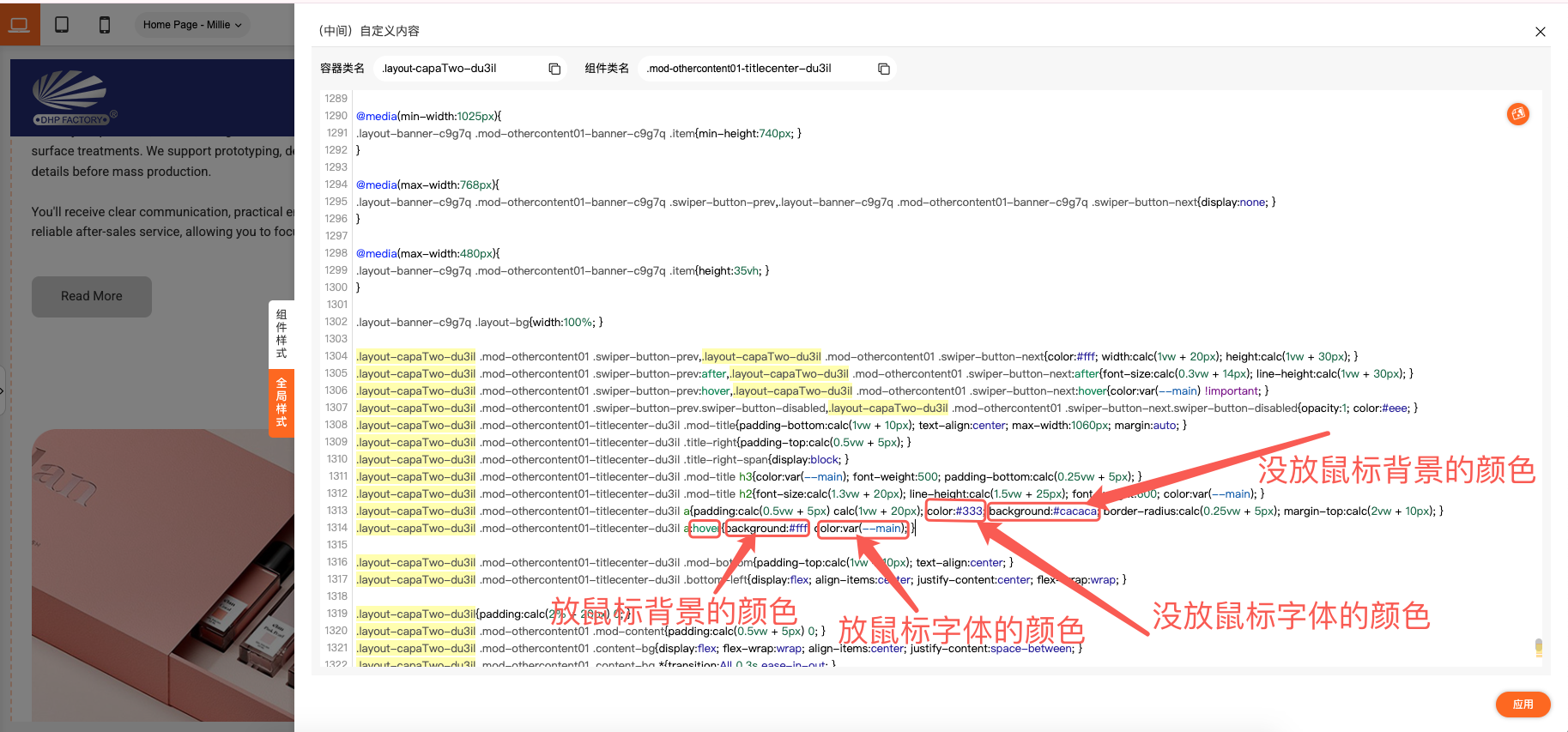Click the 容器类名 input field
1568x732 pixels.
pyautogui.click(x=459, y=69)
